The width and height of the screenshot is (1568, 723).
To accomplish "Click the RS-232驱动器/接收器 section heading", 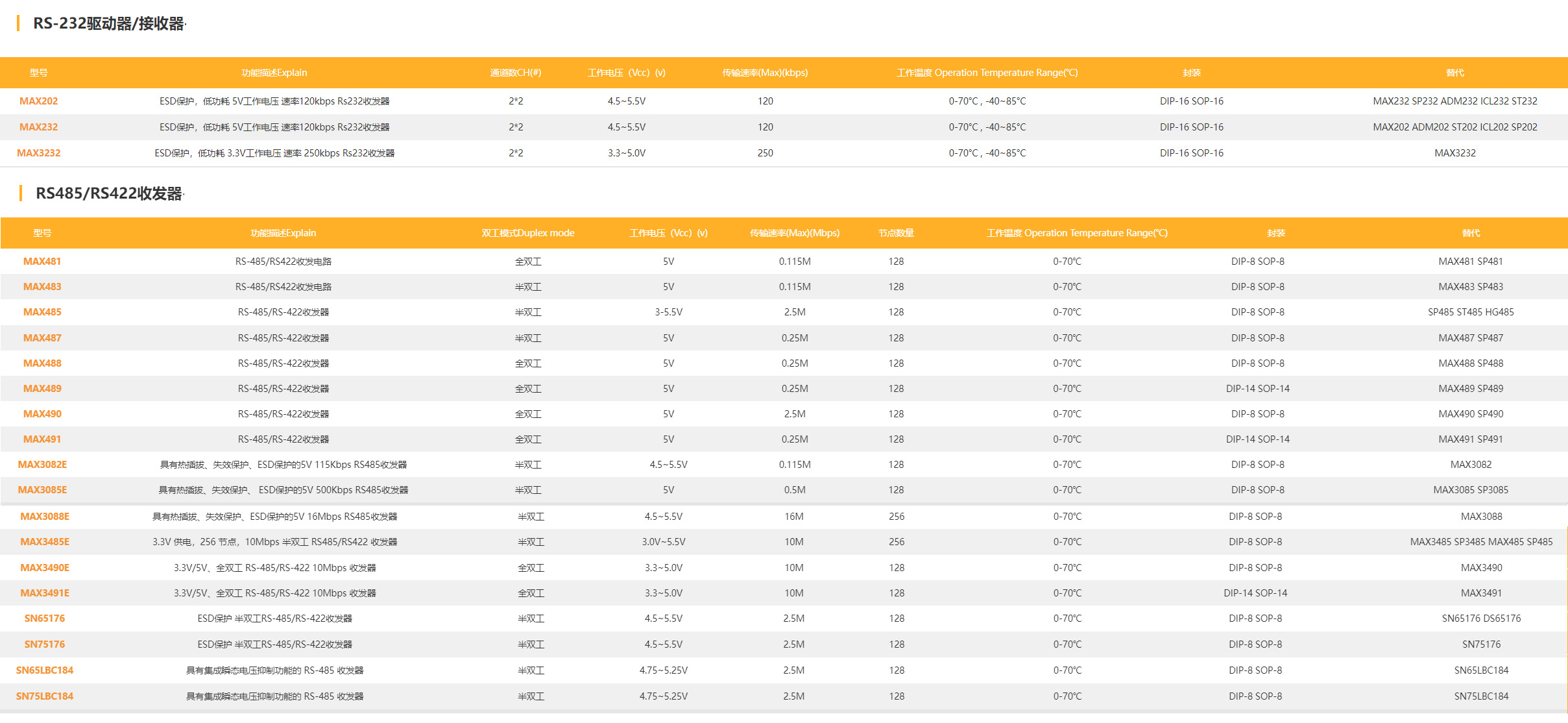I will point(108,24).
